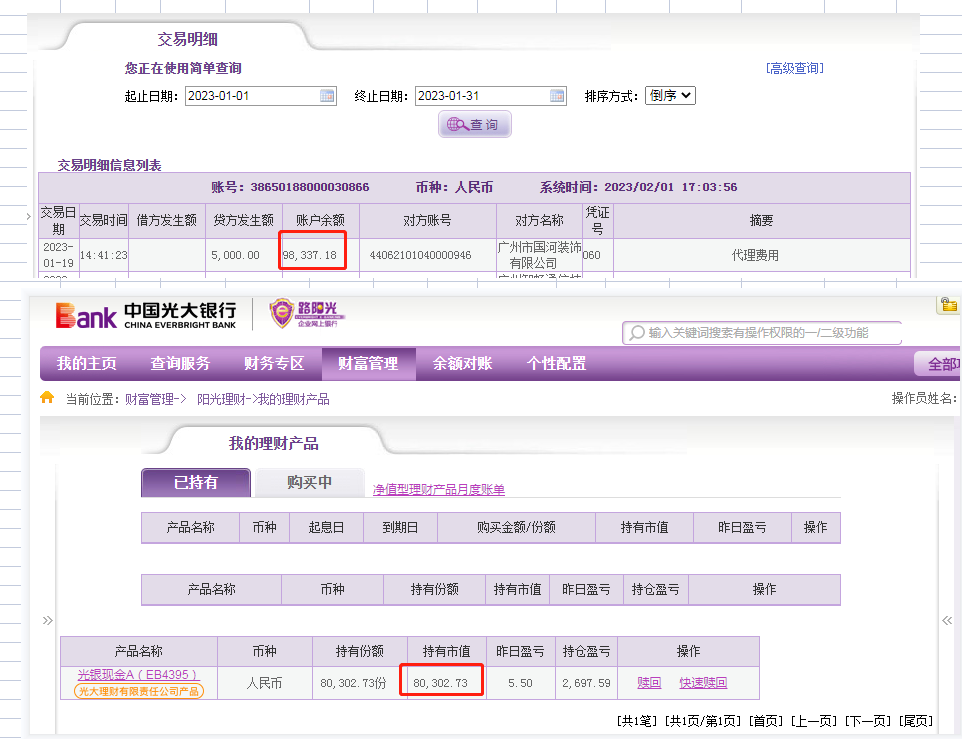Go to 尾页 in pagination
The image size is (962, 739).
(x=915, y=721)
